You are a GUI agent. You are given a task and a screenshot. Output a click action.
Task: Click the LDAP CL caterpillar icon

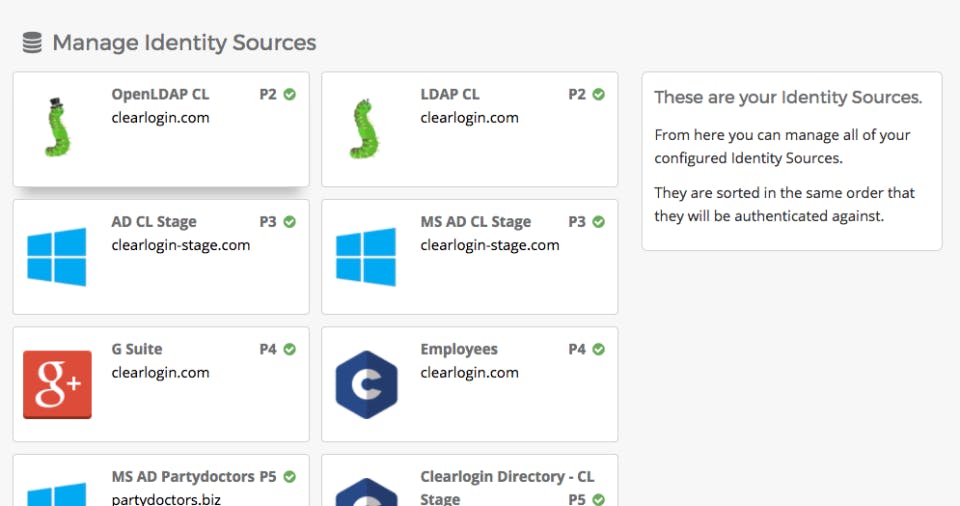tap(367, 127)
